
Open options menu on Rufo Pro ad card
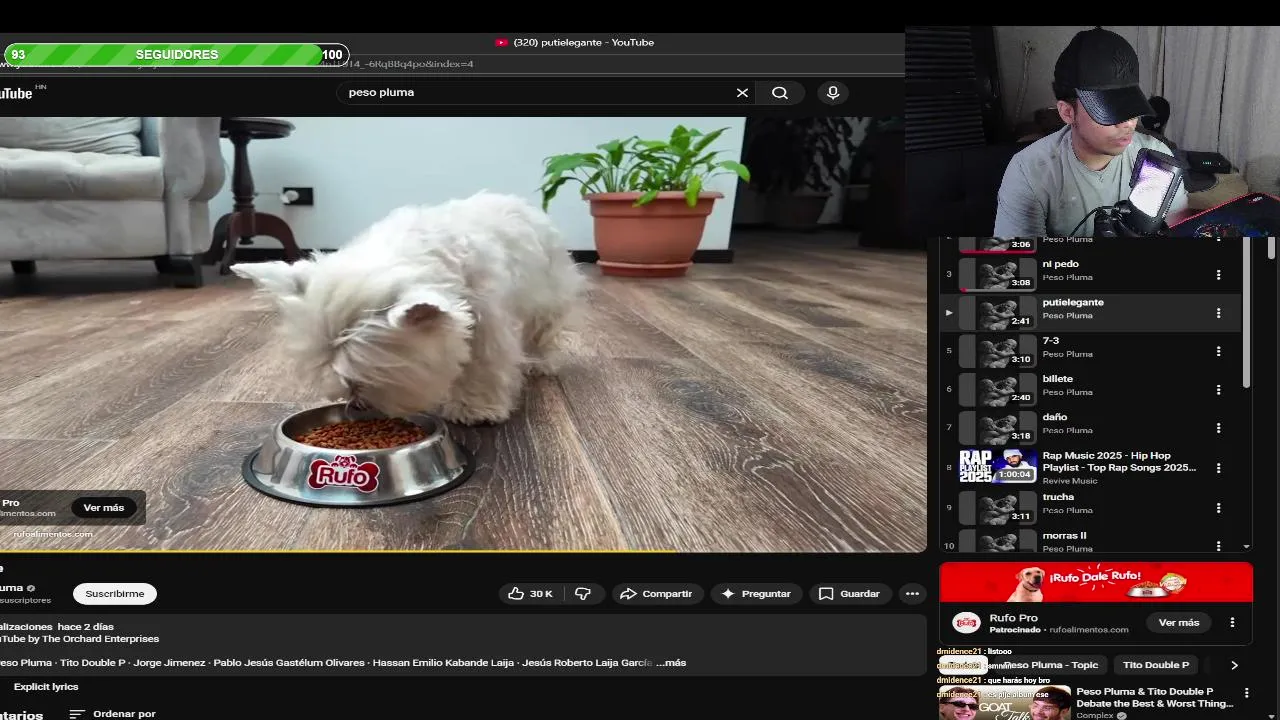pos(1232,622)
